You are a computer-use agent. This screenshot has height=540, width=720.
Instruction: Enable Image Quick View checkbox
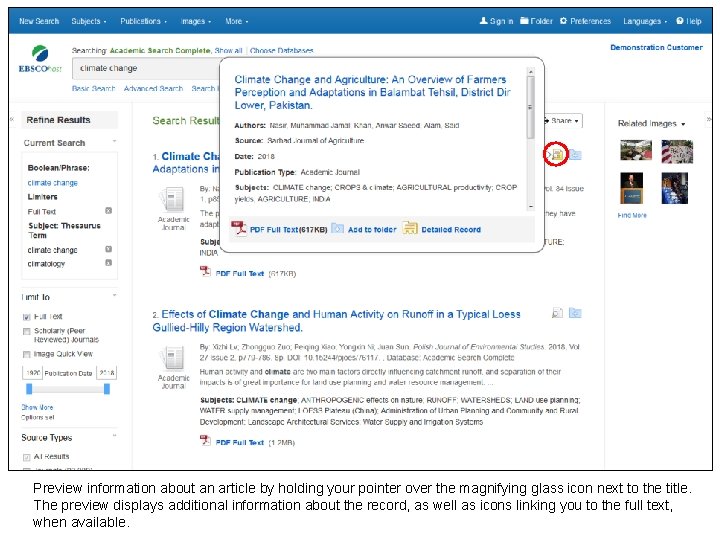tap(27, 354)
